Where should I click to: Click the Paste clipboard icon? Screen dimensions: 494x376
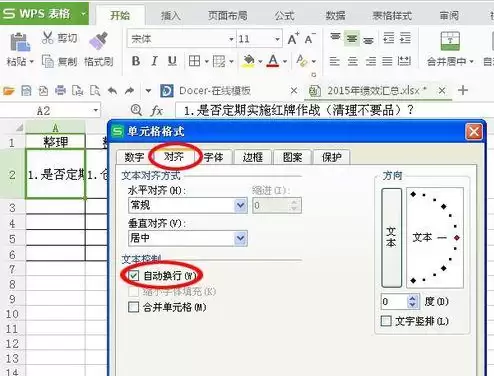coord(20,43)
